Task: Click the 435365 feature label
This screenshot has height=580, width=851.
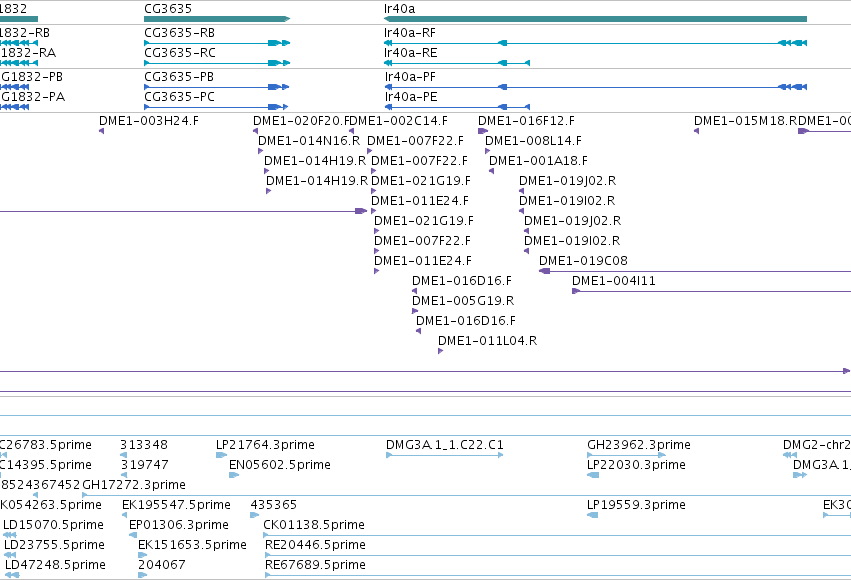Action: point(274,505)
